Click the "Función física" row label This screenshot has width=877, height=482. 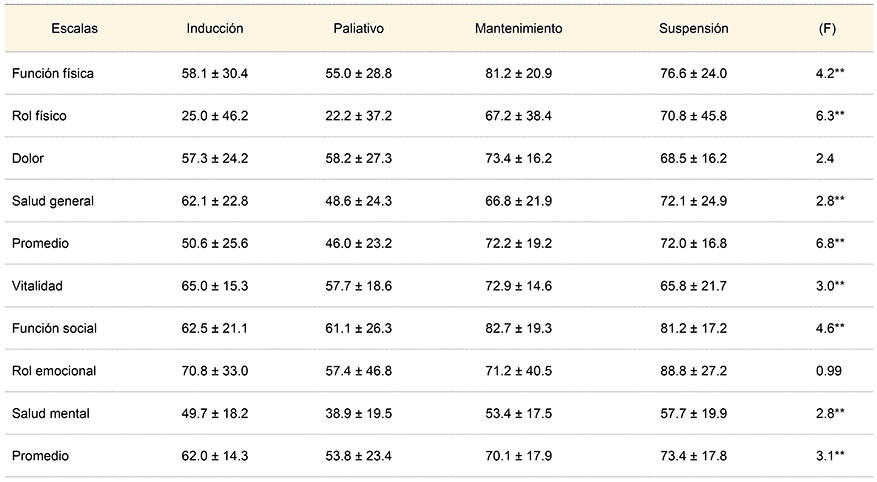pyautogui.click(x=52, y=74)
